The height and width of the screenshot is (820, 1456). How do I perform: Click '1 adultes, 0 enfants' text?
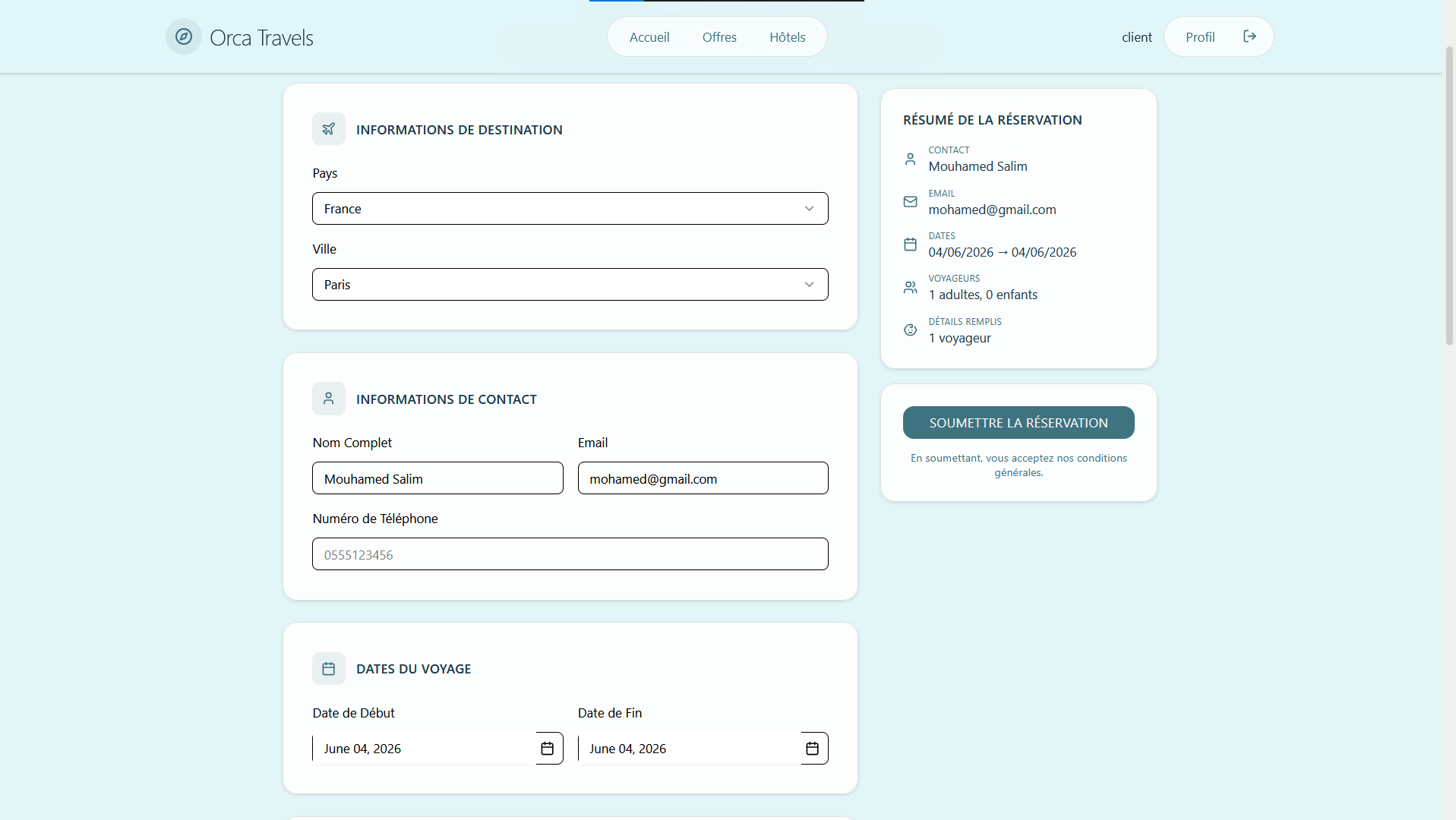pyautogui.click(x=983, y=295)
